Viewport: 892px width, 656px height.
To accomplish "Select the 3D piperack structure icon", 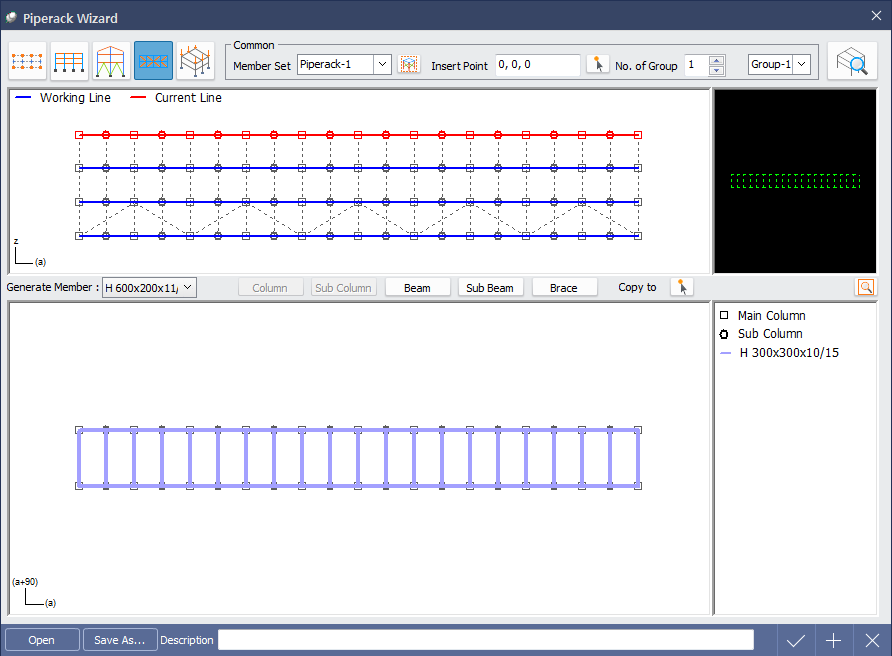I will tap(195, 62).
